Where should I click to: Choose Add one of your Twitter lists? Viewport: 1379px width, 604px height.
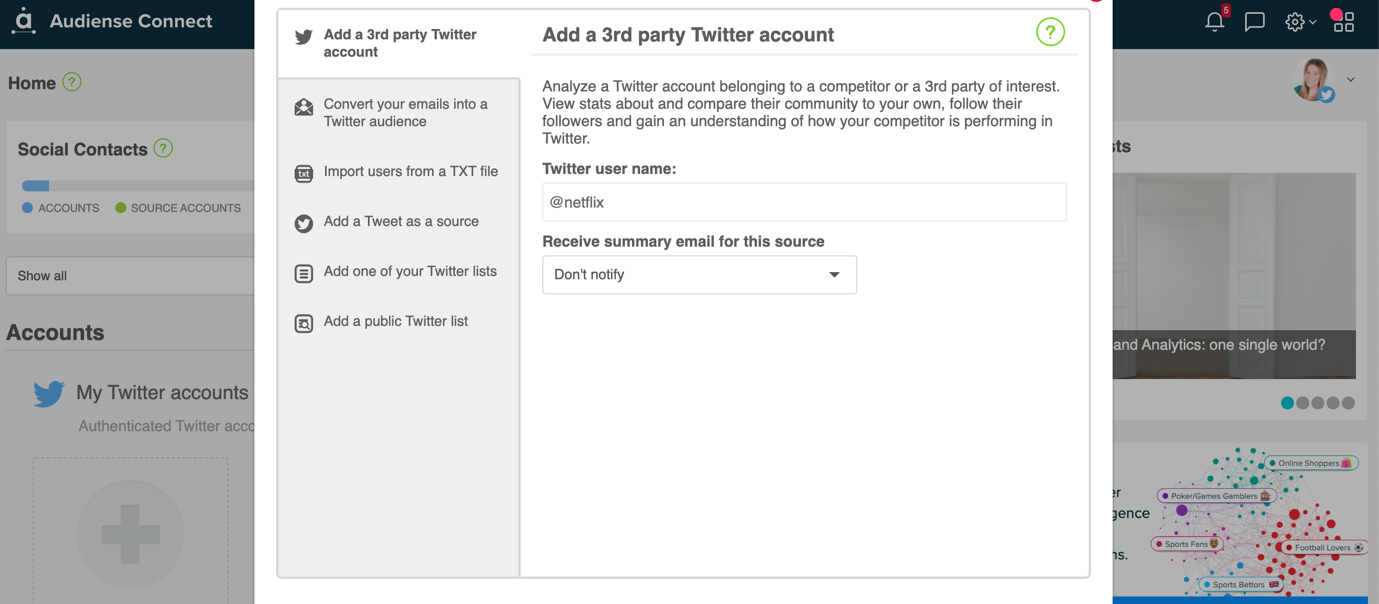point(410,272)
